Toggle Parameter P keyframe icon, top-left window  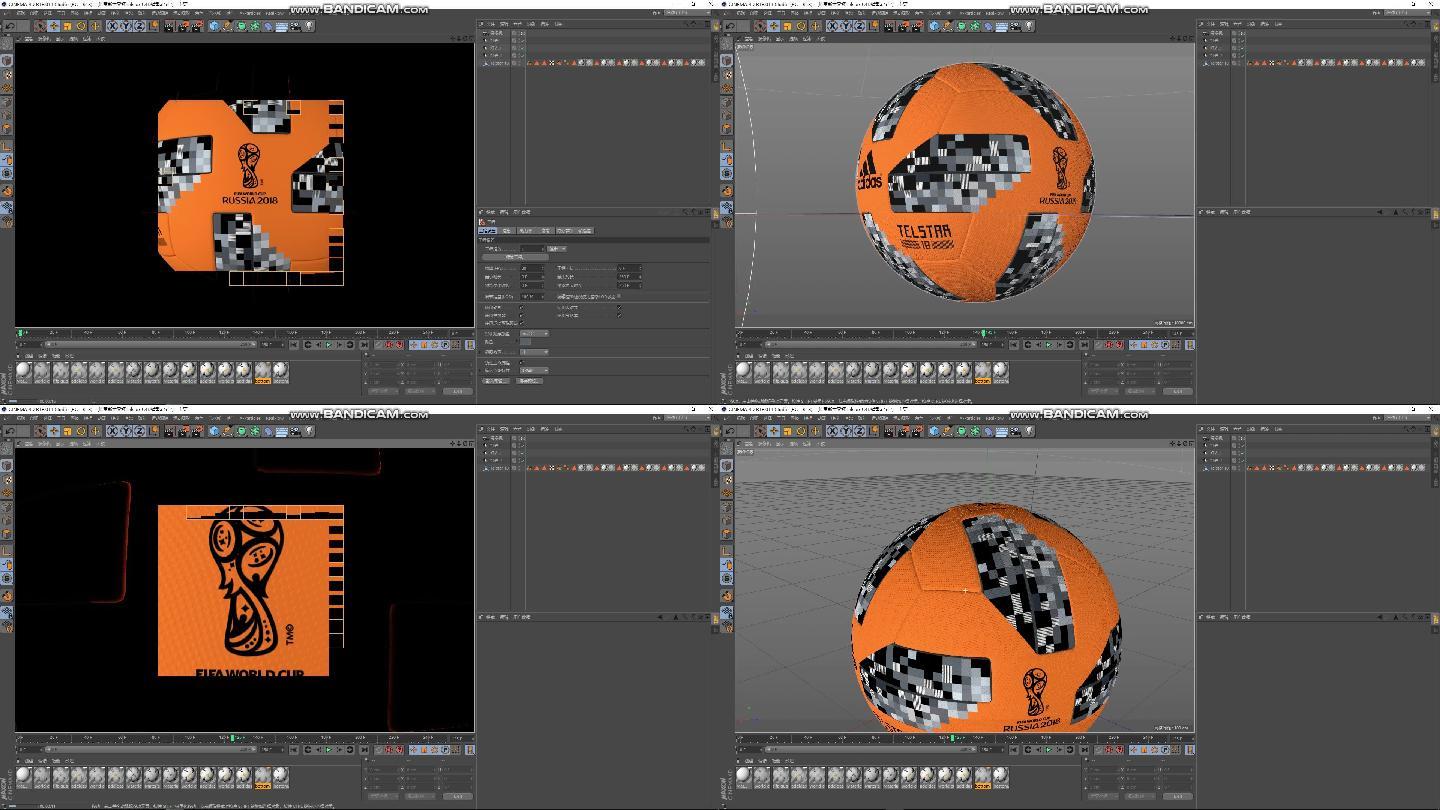tap(445, 345)
